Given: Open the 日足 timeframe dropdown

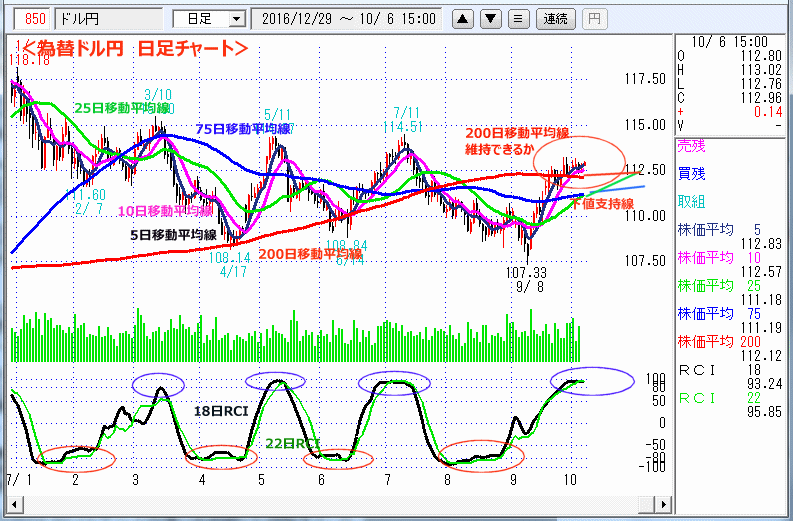Looking at the screenshot, I should point(208,18).
